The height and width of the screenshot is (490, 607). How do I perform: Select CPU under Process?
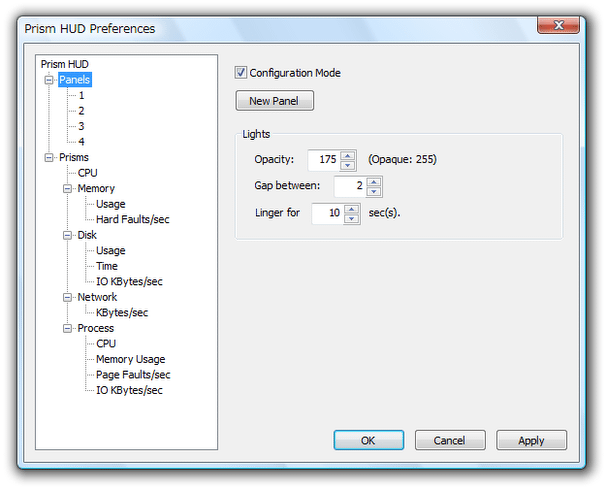click(x=106, y=344)
